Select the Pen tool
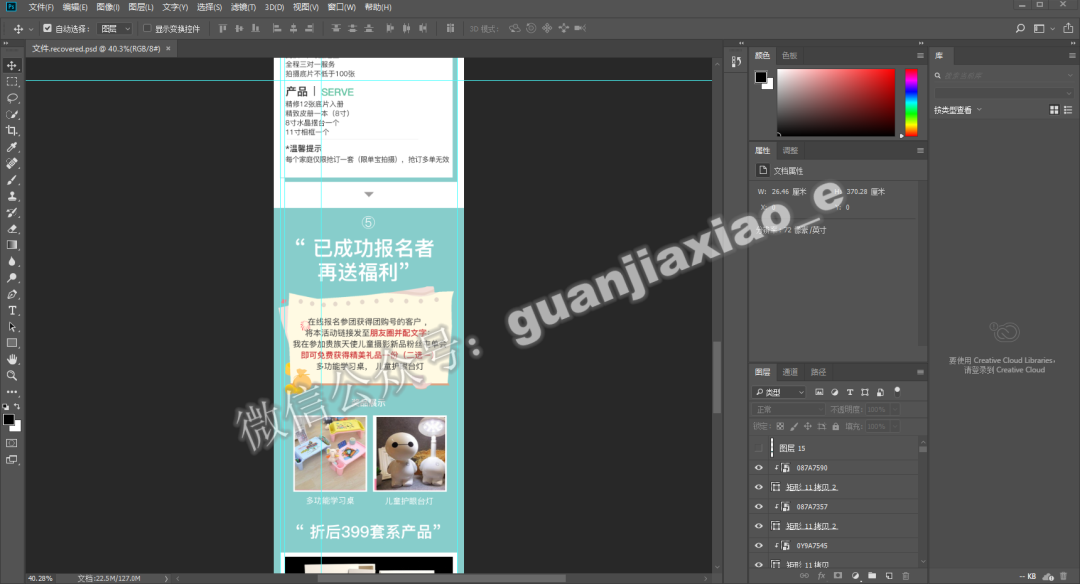1080x584 pixels. [12, 294]
